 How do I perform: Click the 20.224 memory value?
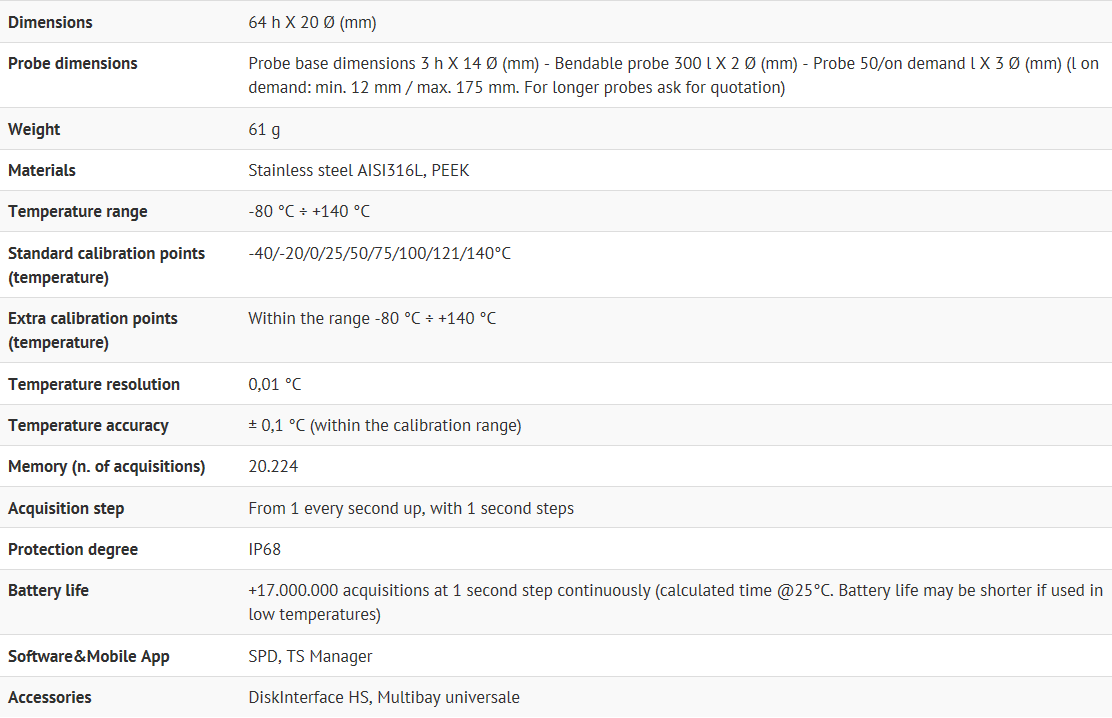point(273,466)
